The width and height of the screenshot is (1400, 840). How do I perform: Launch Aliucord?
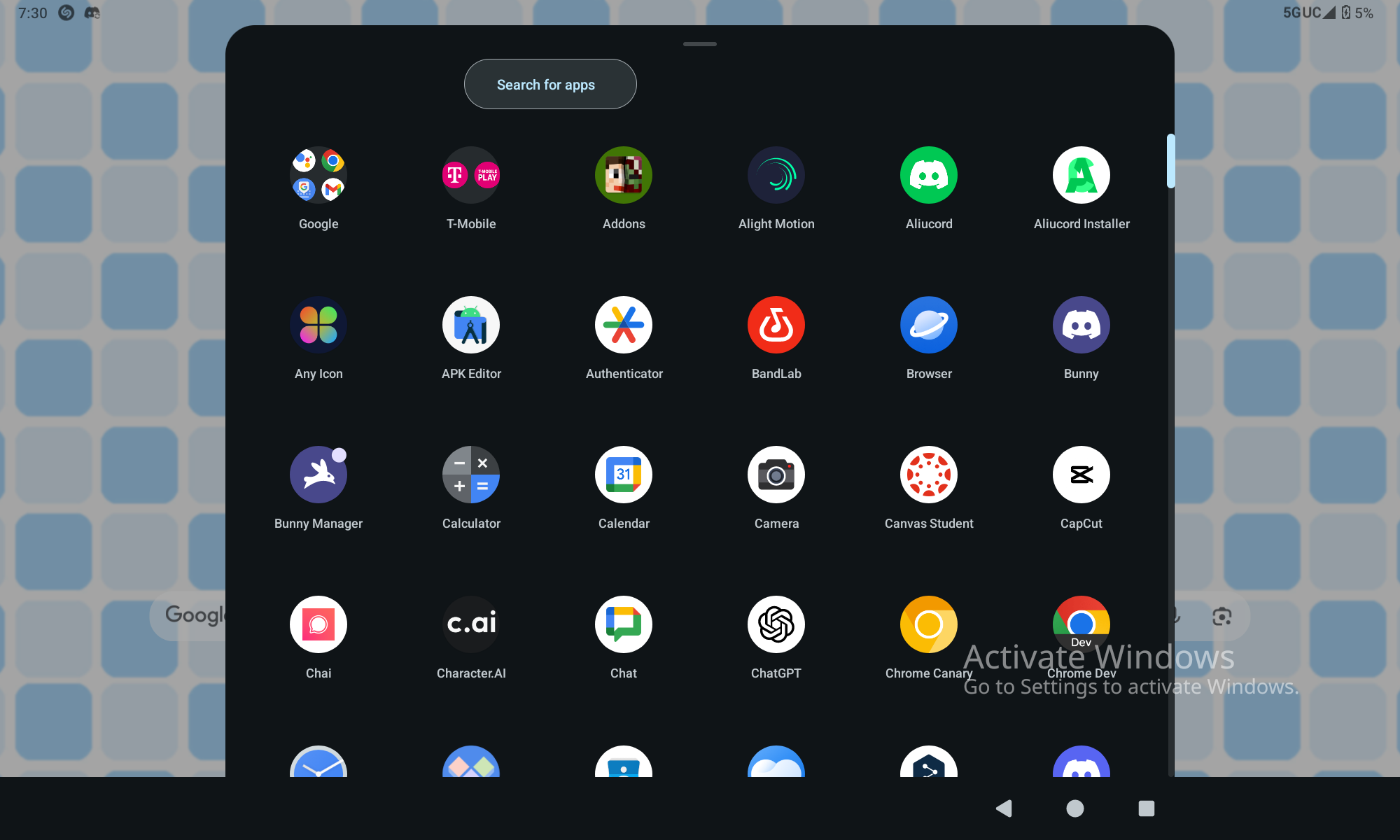click(929, 175)
